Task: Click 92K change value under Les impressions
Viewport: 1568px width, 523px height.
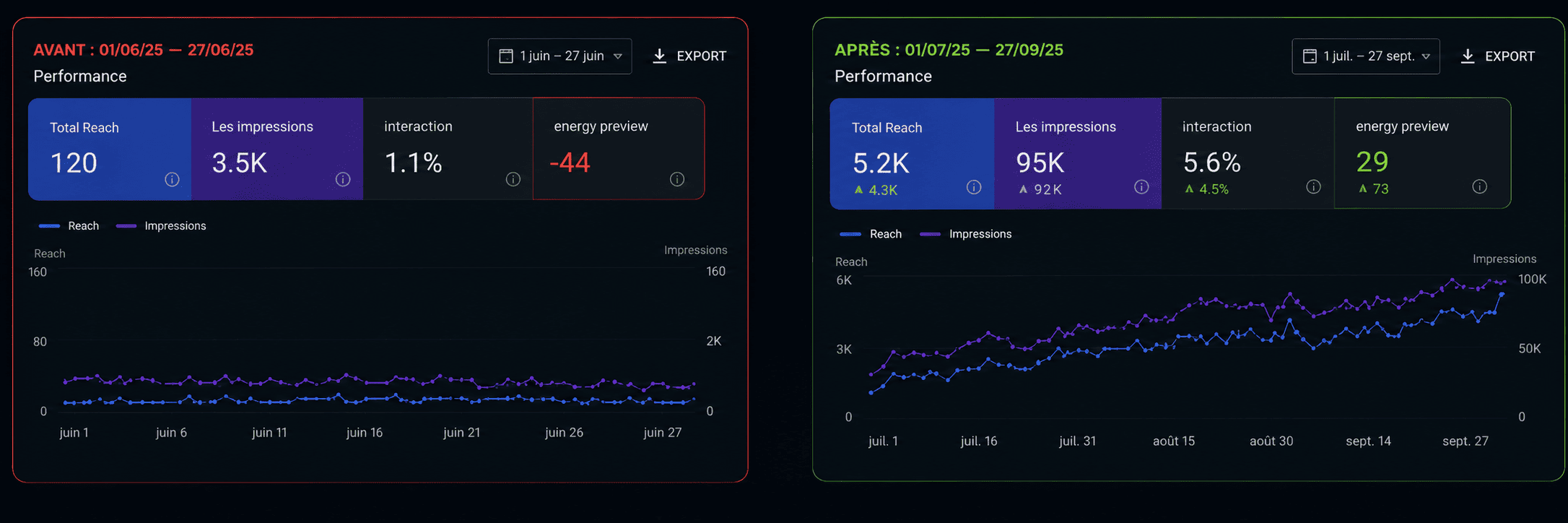Action: pos(1047,189)
